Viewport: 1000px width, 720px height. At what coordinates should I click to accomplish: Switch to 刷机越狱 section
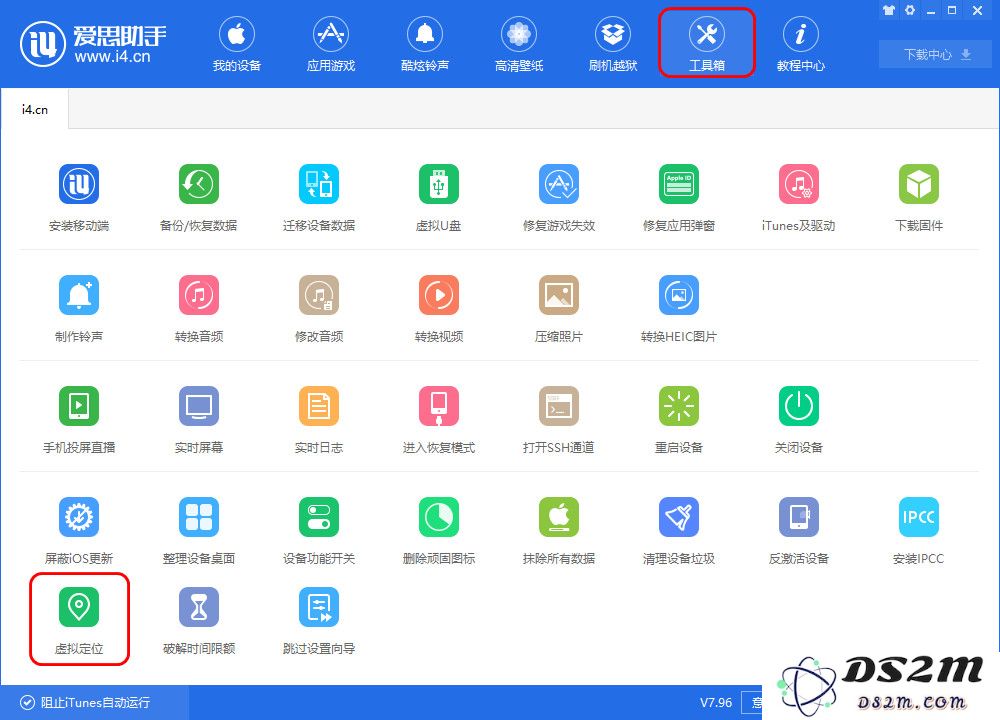613,43
